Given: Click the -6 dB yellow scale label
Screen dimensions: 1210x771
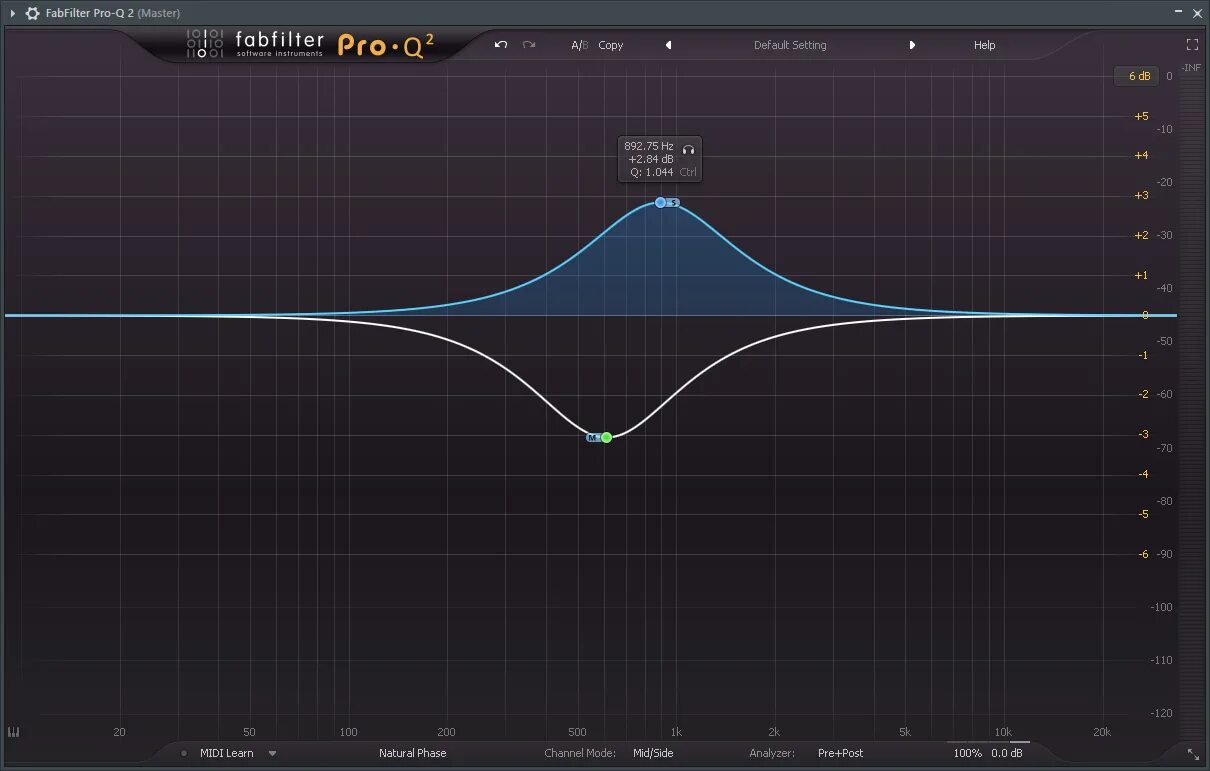Looking at the screenshot, I should (1142, 554).
